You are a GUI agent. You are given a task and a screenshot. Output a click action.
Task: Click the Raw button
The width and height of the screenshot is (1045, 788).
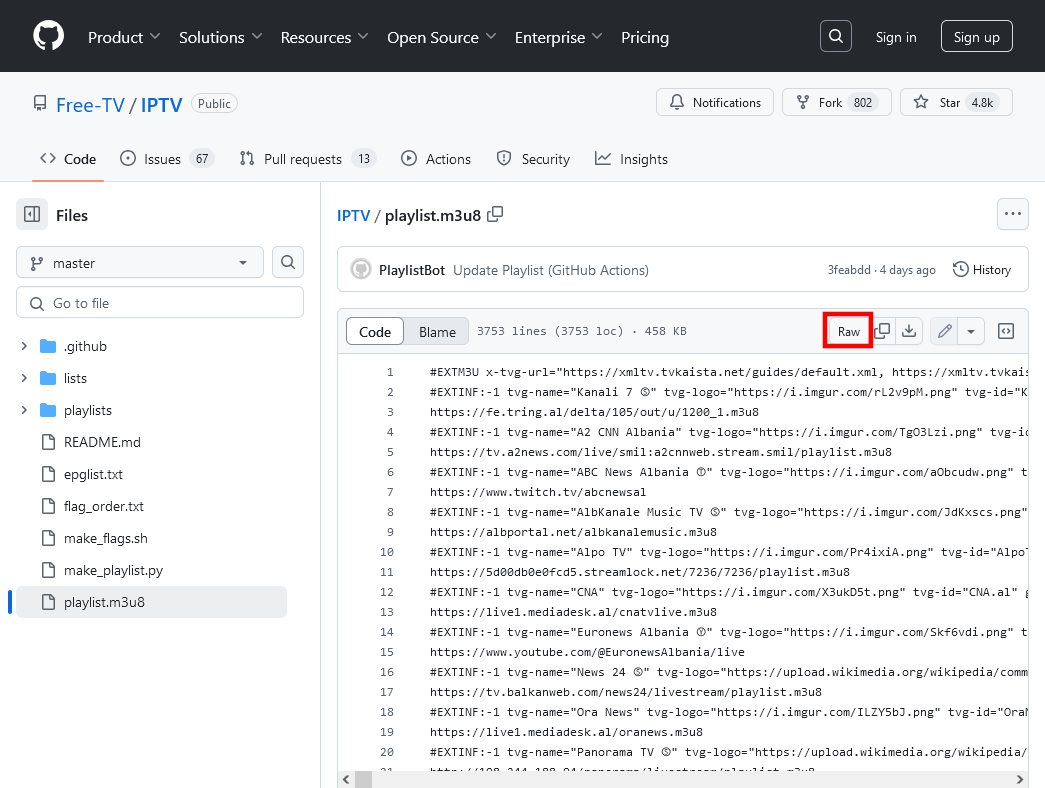coord(848,331)
